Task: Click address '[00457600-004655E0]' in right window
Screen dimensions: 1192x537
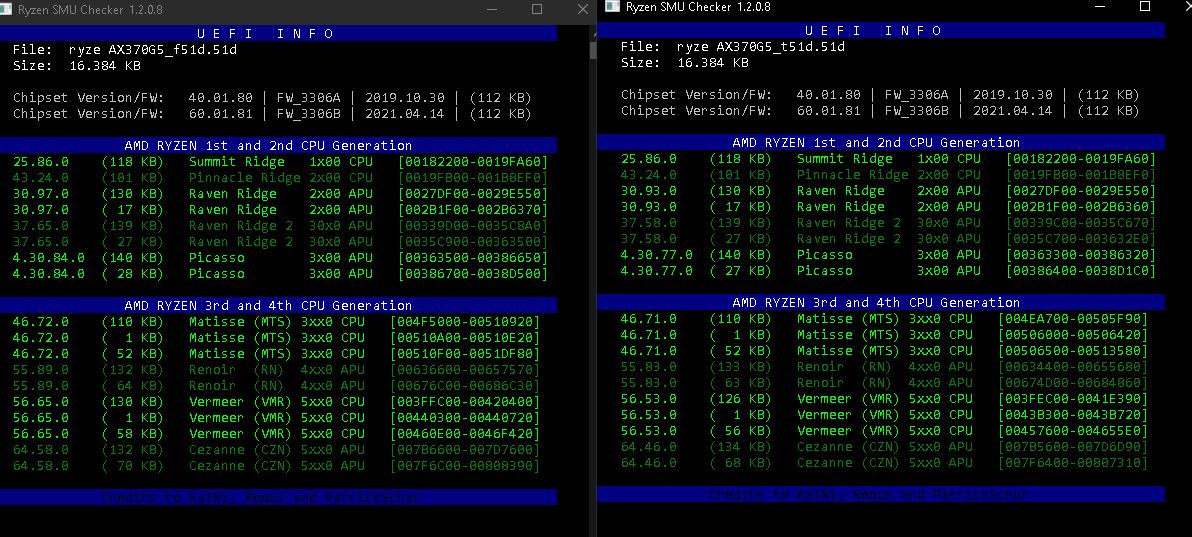Action: point(1073,430)
